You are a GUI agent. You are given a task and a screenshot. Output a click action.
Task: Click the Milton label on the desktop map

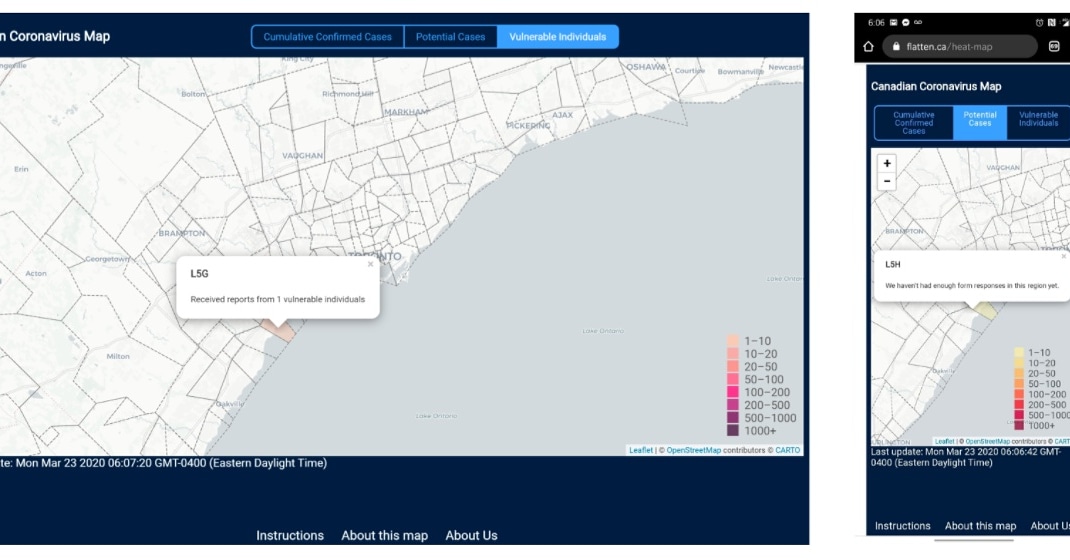point(118,356)
